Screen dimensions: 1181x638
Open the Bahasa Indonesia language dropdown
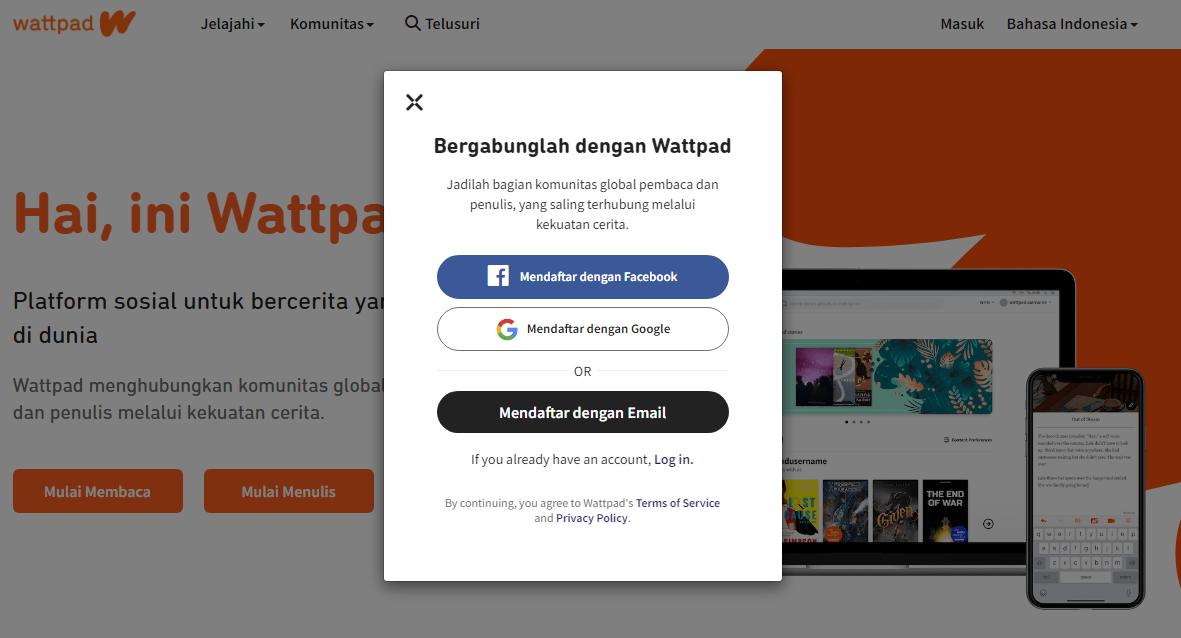pos(1072,24)
